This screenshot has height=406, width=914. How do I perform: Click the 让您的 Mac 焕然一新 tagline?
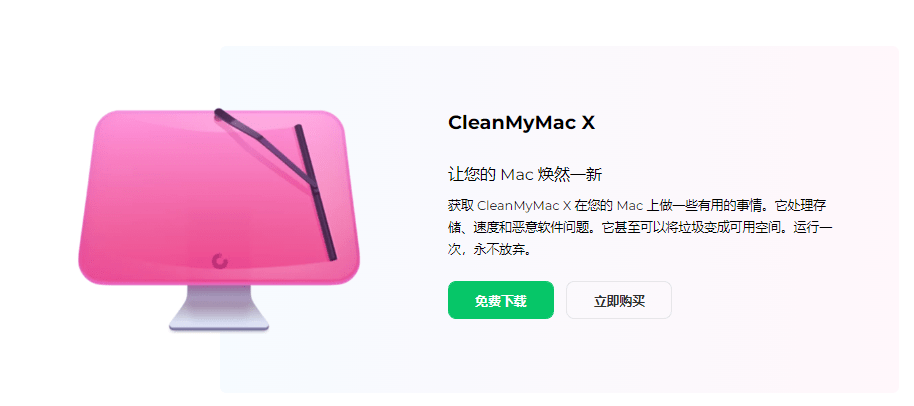[x=525, y=174]
